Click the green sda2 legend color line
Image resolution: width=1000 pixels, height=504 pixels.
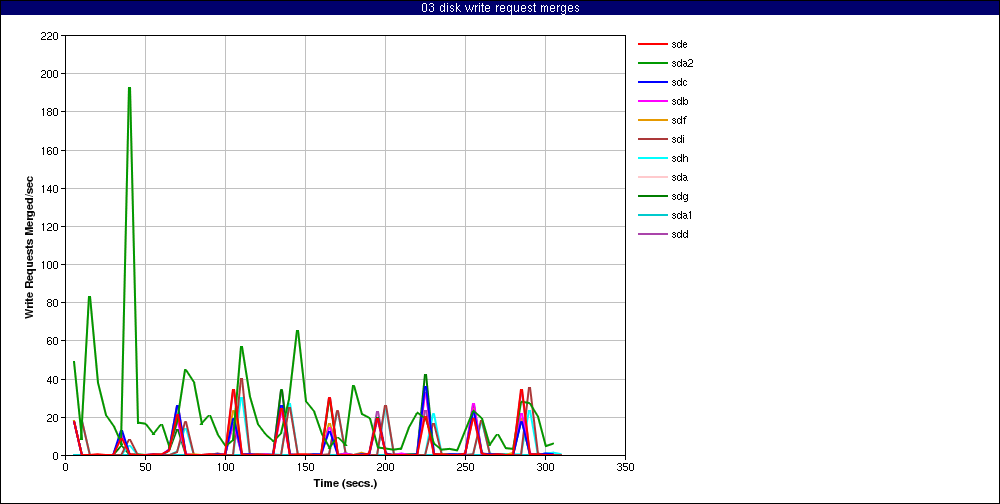coord(651,63)
